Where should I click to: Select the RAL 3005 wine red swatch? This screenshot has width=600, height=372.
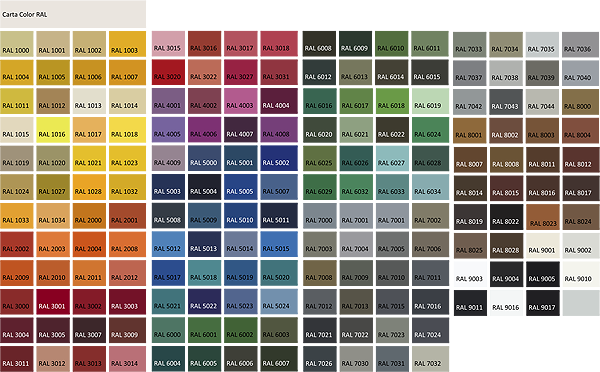53,330
